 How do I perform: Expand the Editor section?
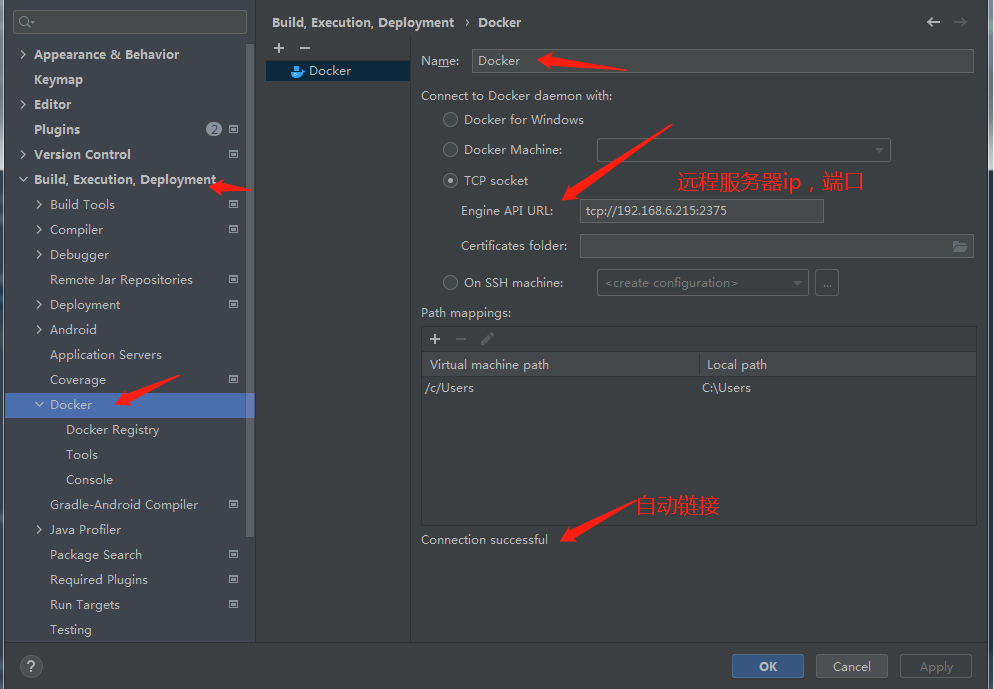[23, 104]
